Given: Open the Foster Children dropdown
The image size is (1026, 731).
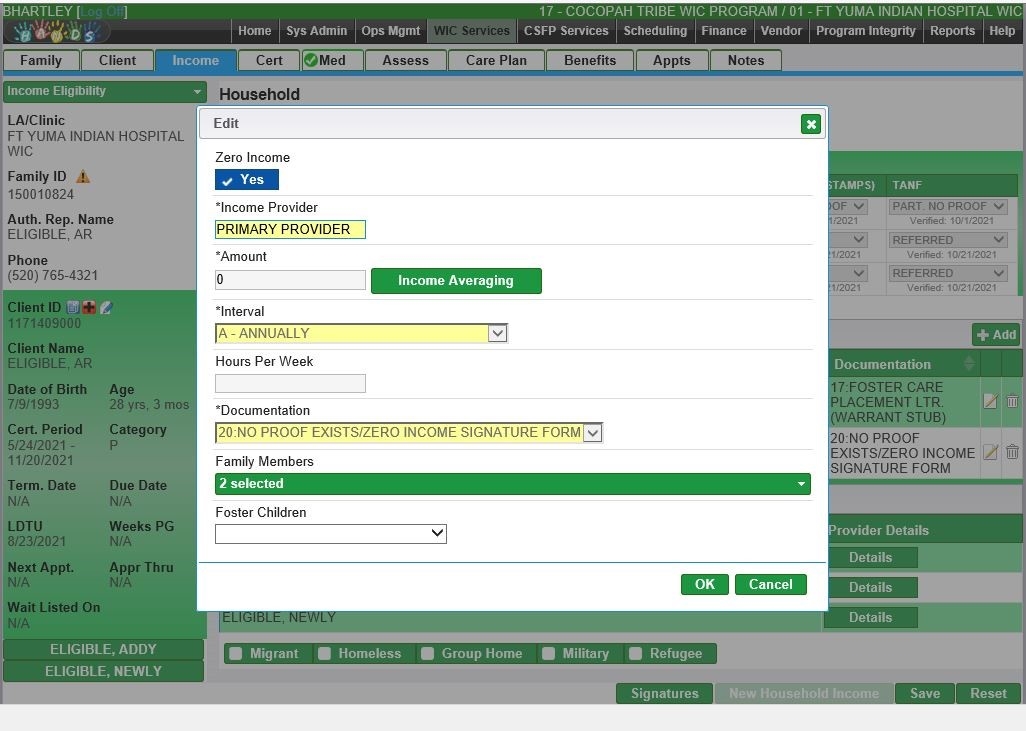Looking at the screenshot, I should (x=331, y=534).
